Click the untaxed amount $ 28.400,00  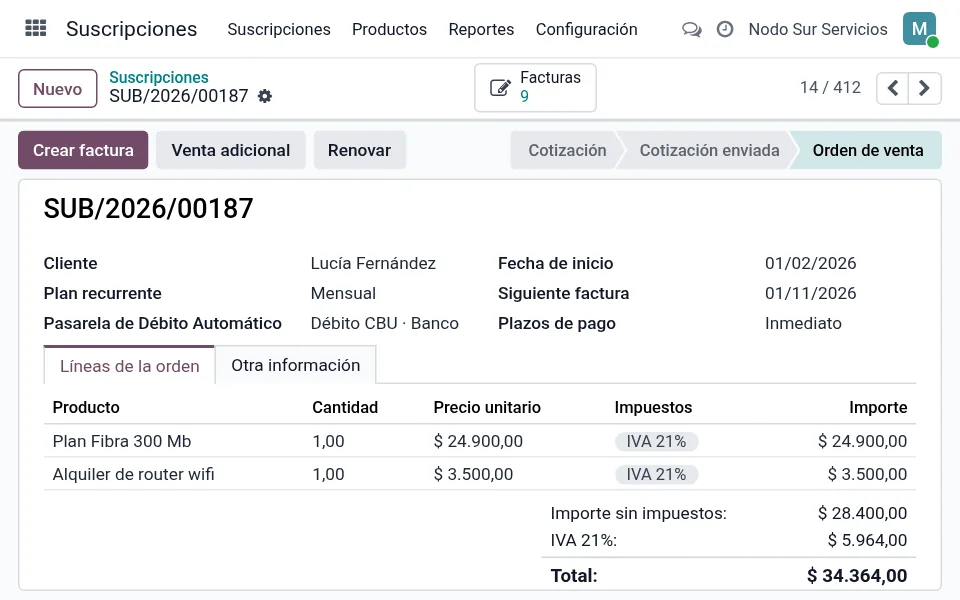tap(862, 513)
